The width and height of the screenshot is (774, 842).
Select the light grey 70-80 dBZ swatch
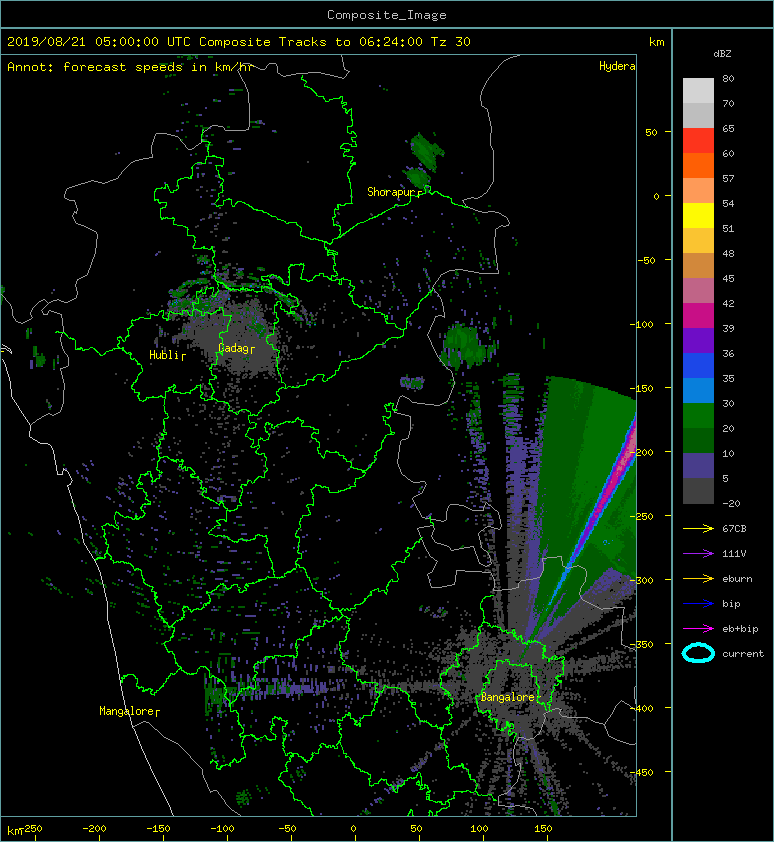(x=698, y=90)
